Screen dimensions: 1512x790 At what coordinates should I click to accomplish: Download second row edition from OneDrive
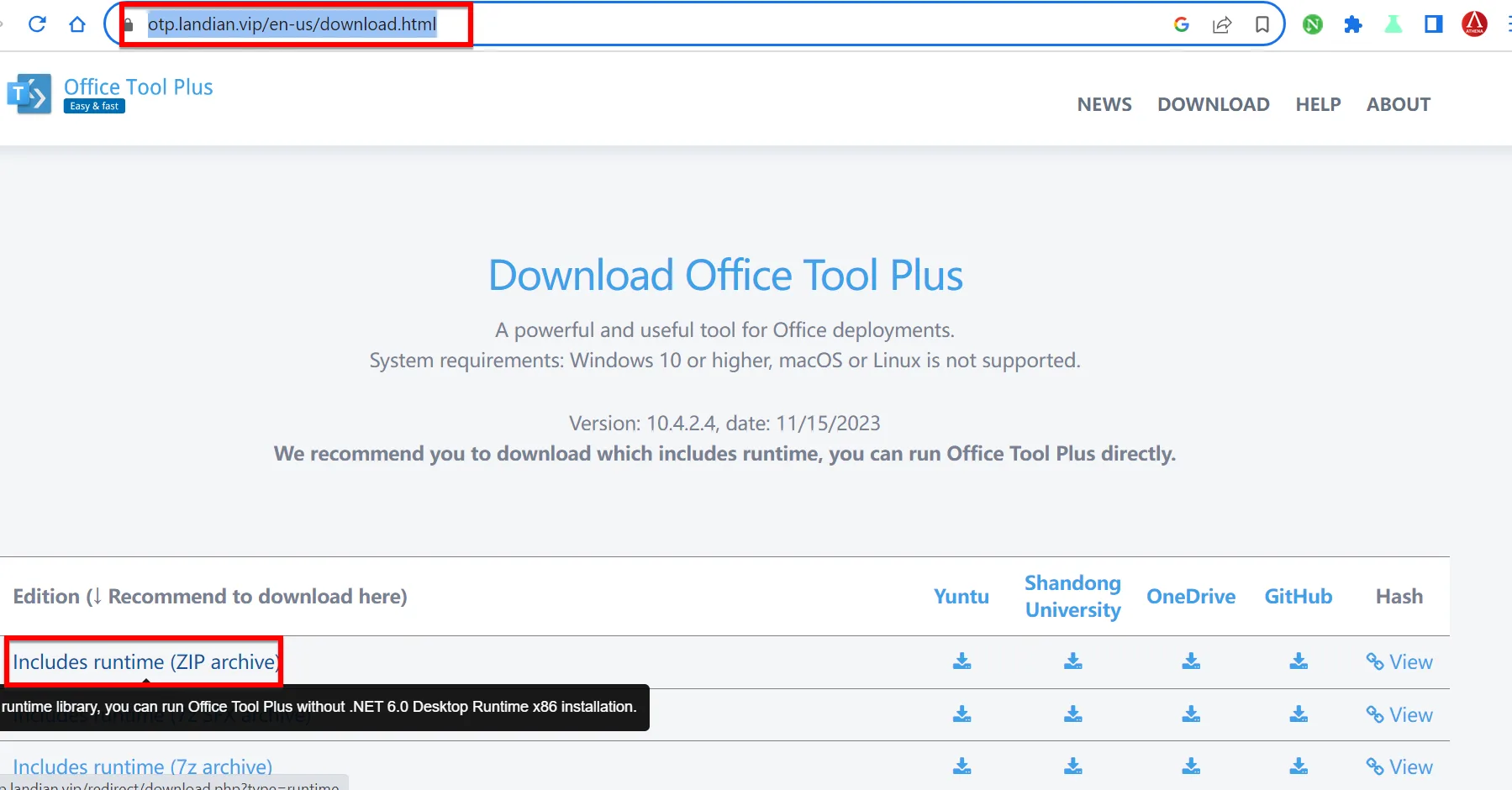pyautogui.click(x=1191, y=714)
